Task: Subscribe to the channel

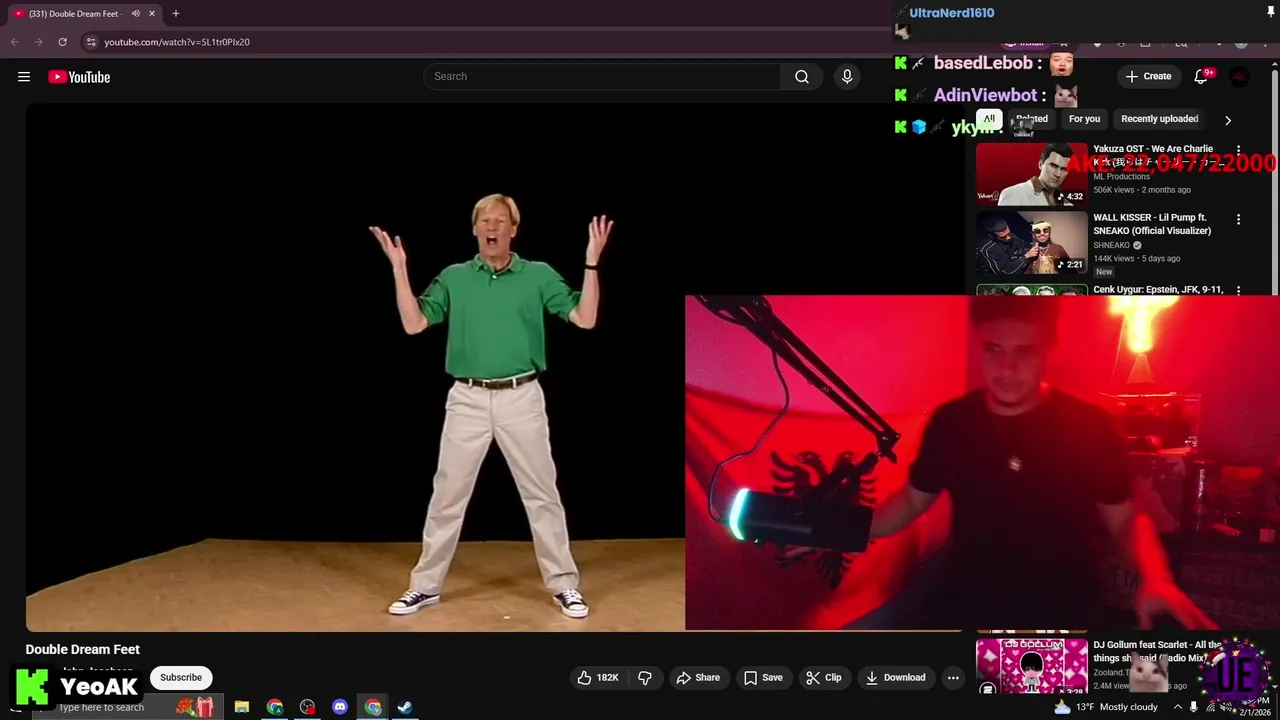Action: (181, 678)
